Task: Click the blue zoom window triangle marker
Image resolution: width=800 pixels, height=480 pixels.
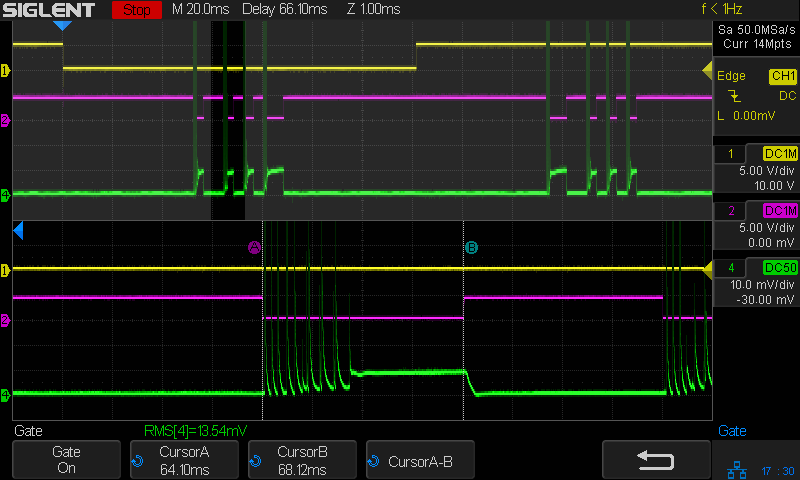Action: [17, 232]
